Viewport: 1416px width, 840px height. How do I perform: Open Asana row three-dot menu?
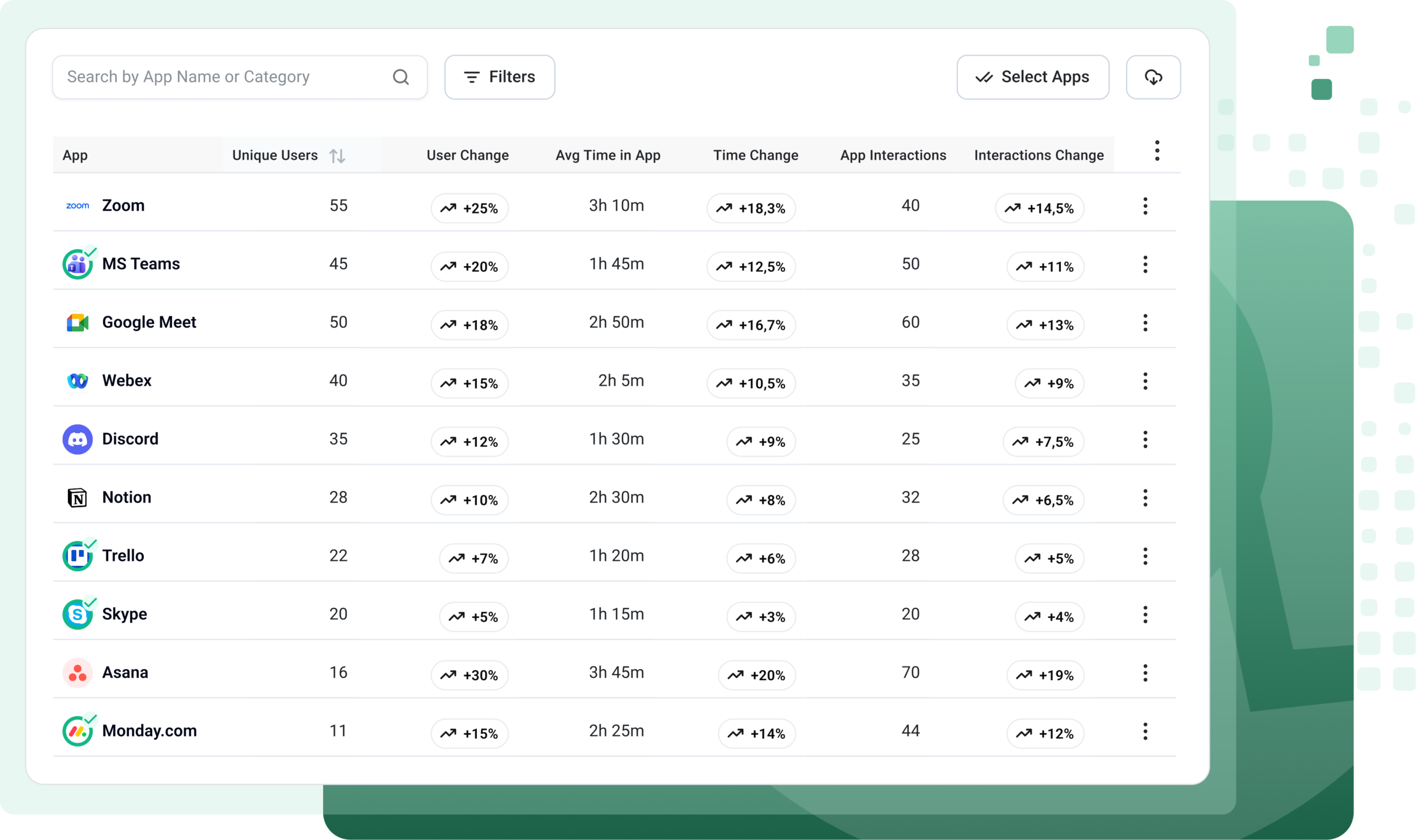point(1146,672)
